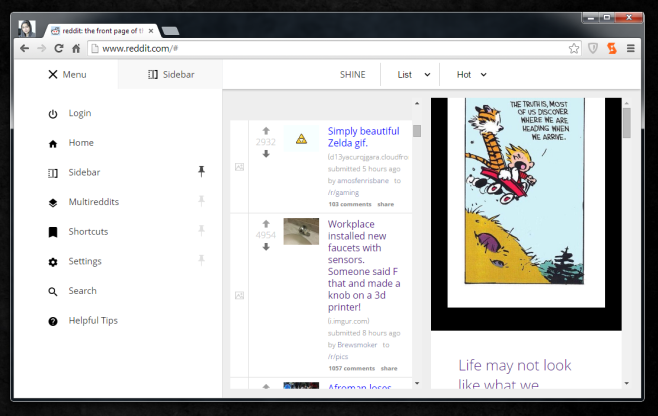Viewport: 658px width, 416px height.
Task: Go to the /r/pics subreddit link
Action: 338,356
